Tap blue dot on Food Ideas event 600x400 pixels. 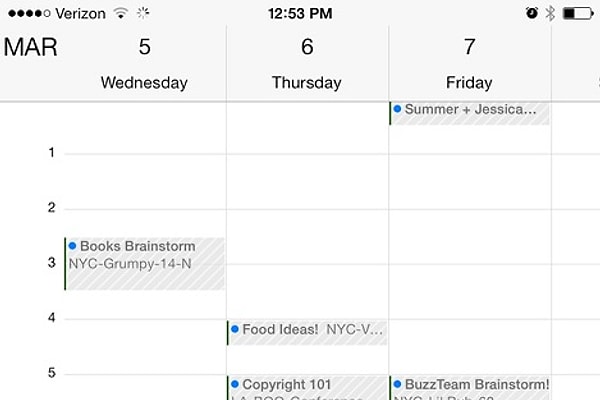click(x=235, y=329)
